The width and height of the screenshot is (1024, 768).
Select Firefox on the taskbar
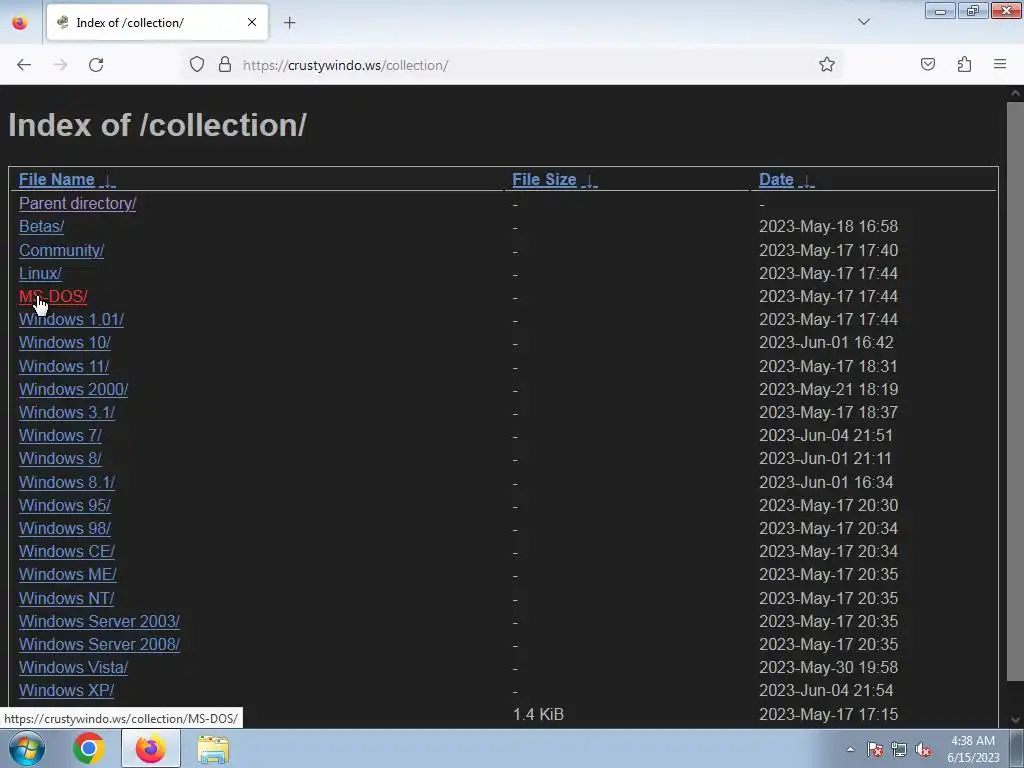(x=150, y=748)
